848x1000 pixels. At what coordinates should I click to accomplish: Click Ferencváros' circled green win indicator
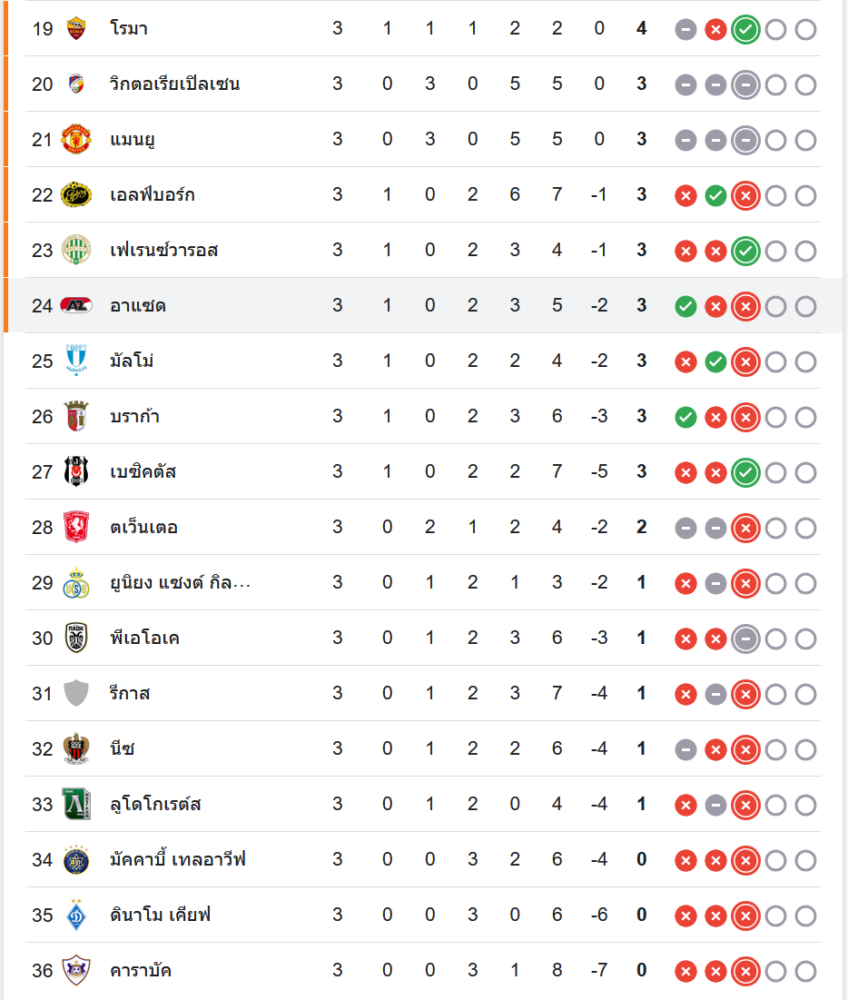745,251
